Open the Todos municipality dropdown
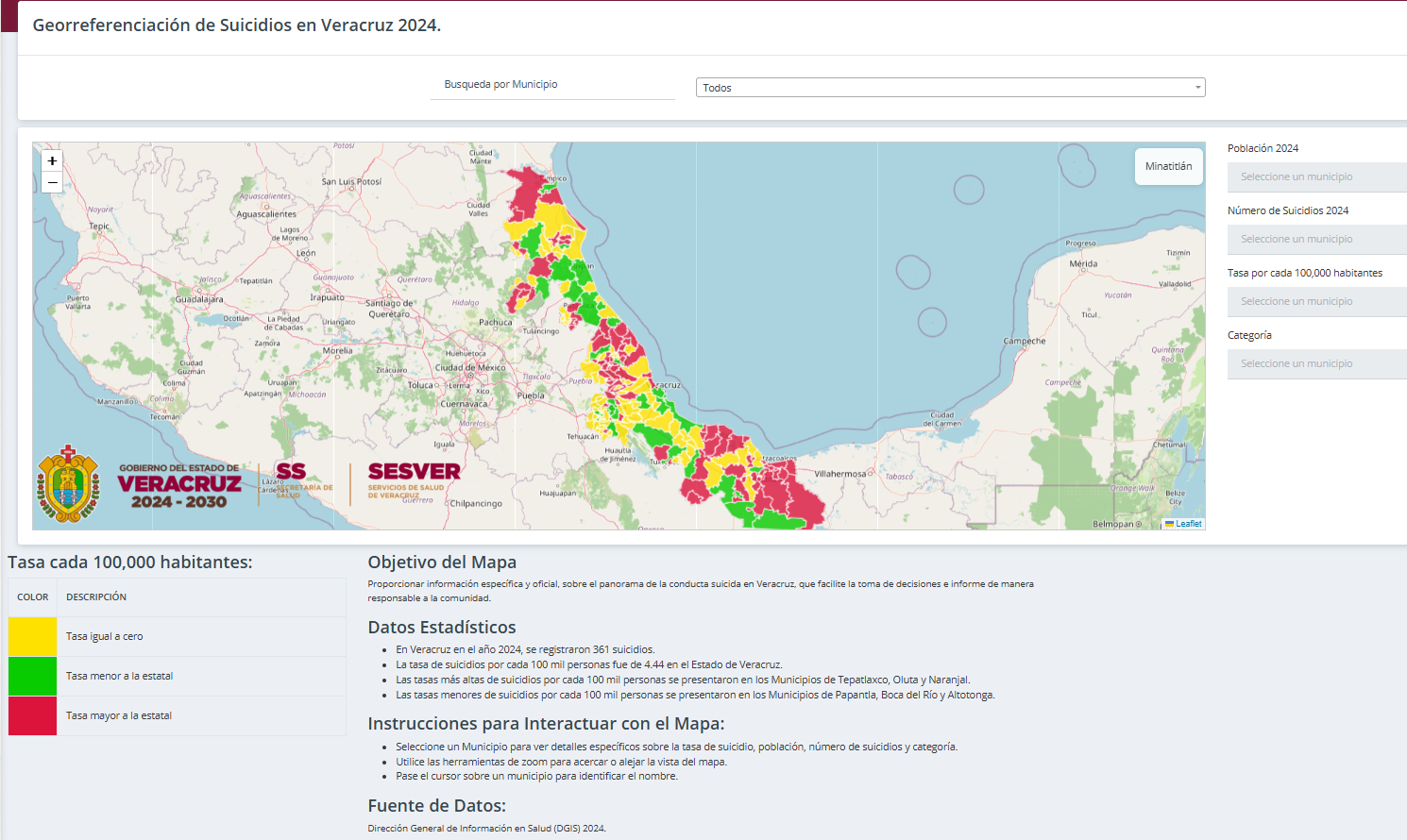 (951, 88)
